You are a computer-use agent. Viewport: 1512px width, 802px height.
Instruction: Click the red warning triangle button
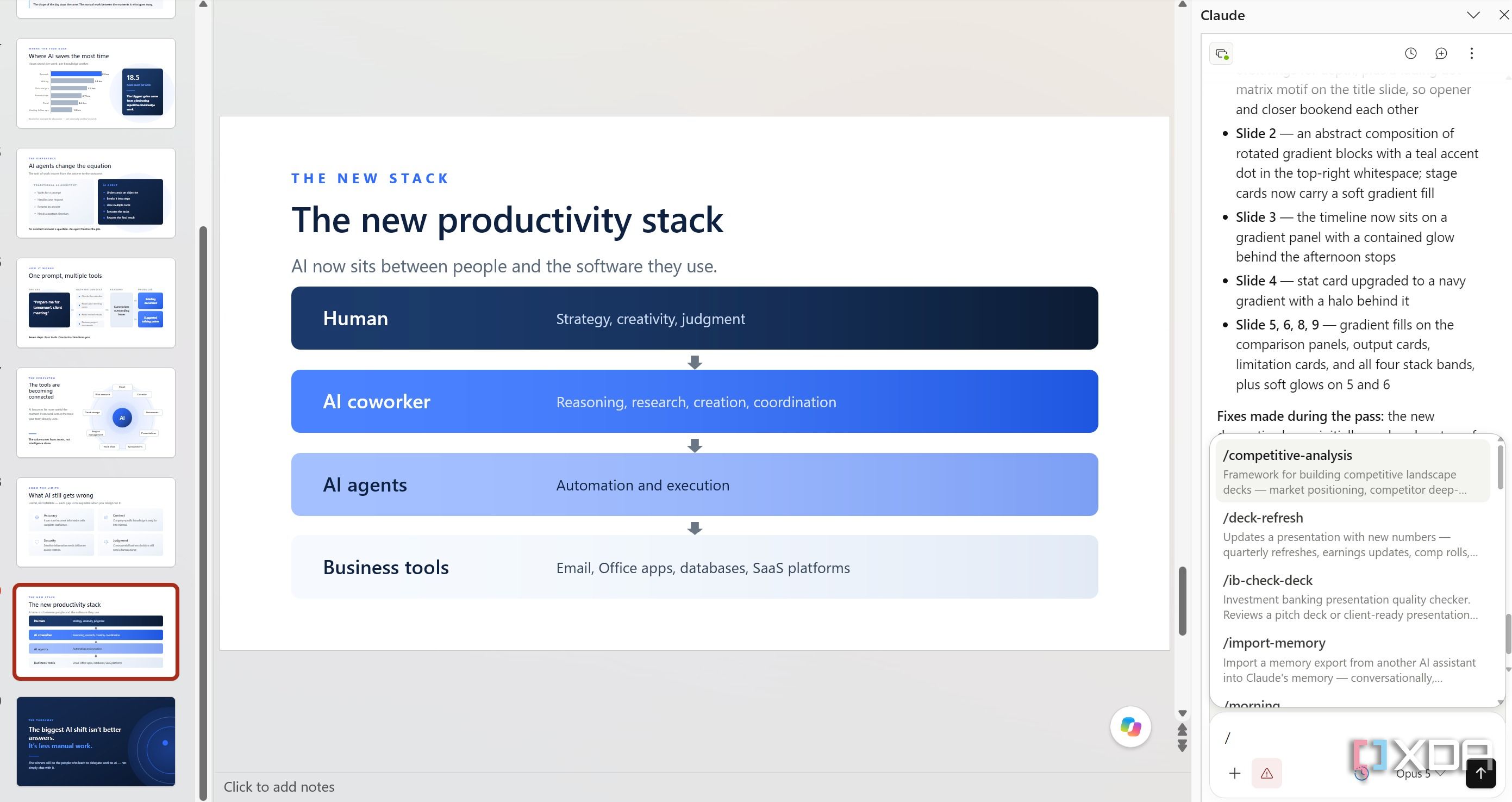point(1267,773)
